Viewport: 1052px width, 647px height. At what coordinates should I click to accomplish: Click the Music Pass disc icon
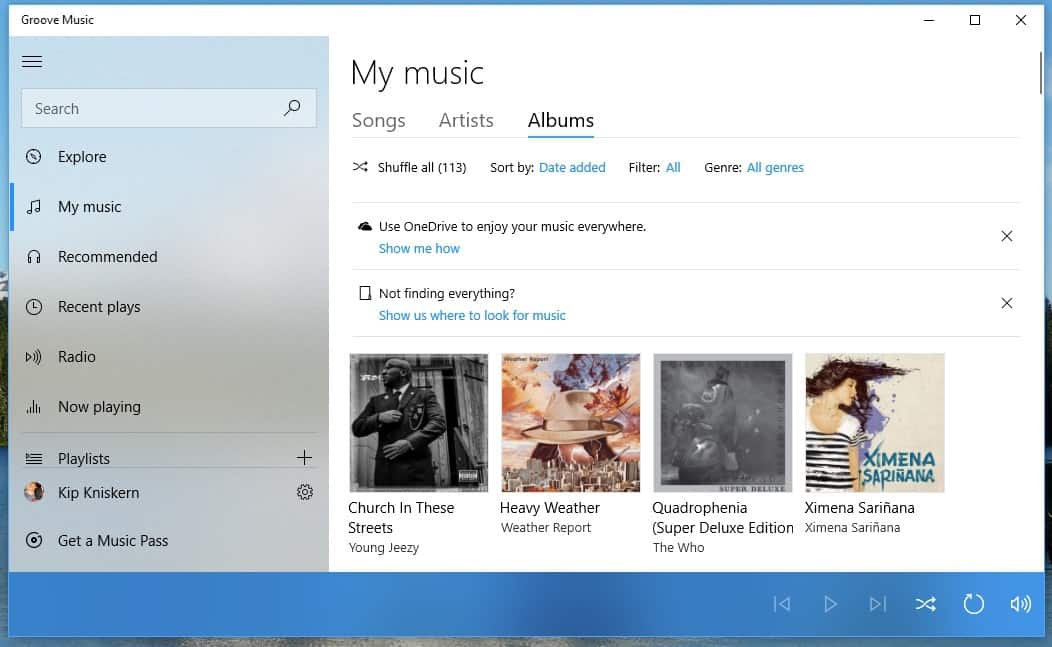34,540
